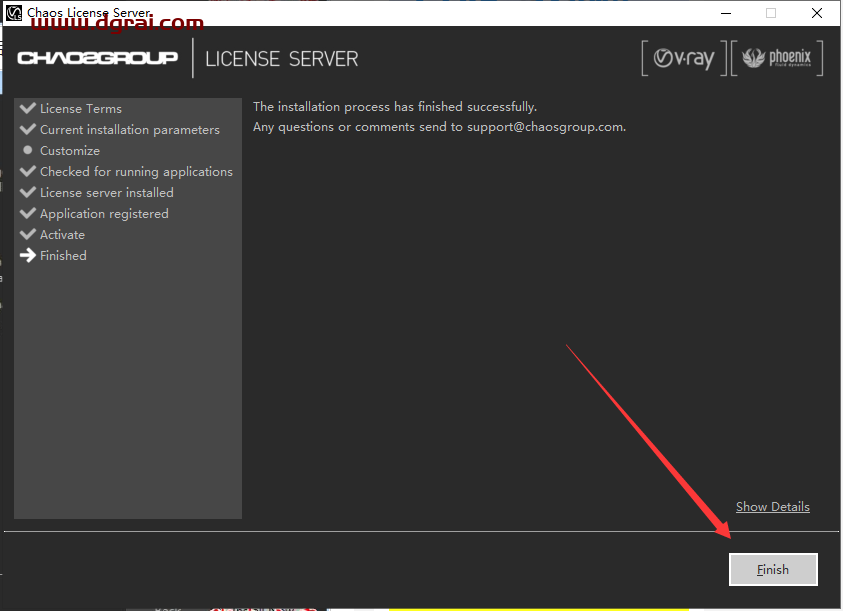Click the V-Ray logo icon
The width and height of the screenshot is (843, 611).
click(x=684, y=59)
